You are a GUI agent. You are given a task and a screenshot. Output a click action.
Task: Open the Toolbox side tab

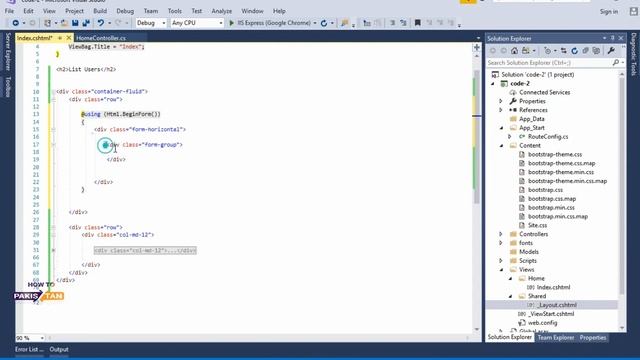pos(7,87)
